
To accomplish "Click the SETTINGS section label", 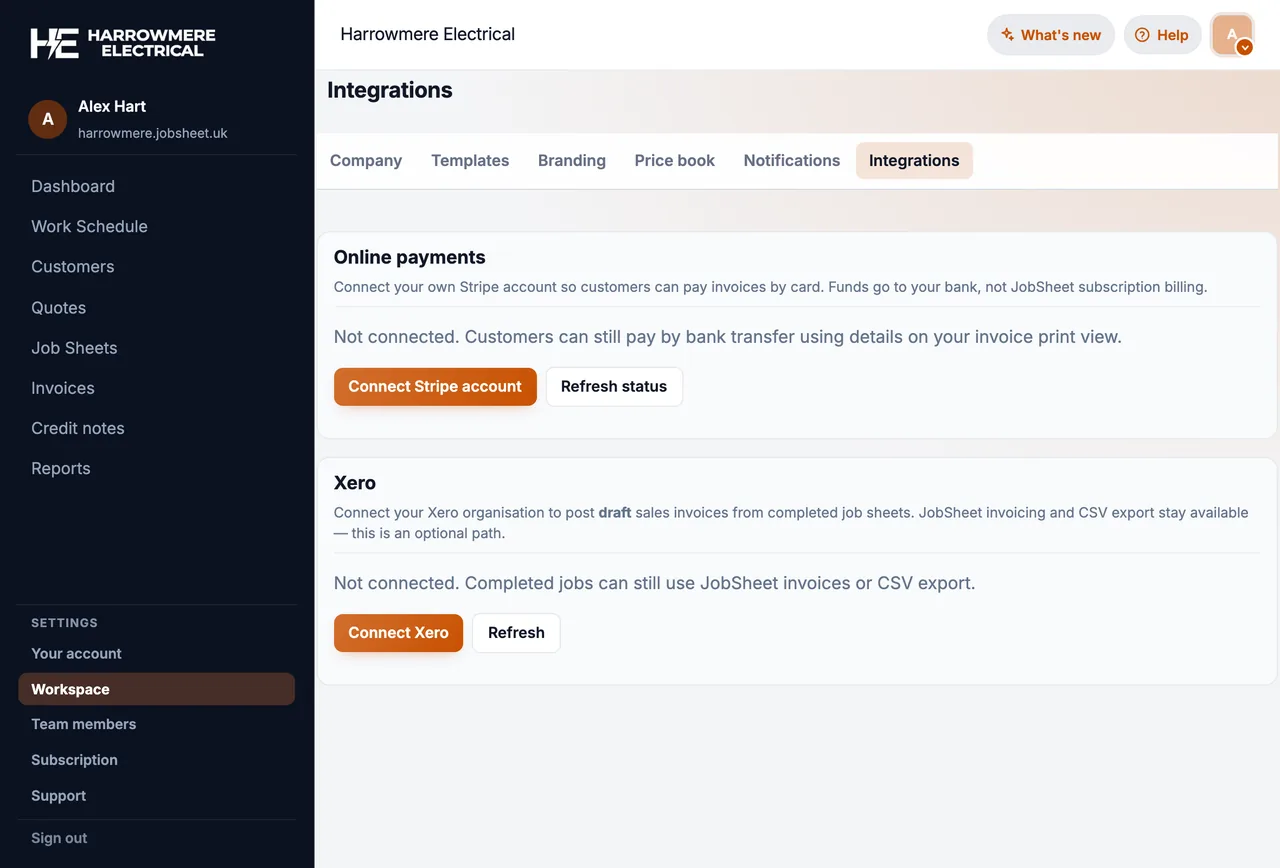I will click(64, 623).
